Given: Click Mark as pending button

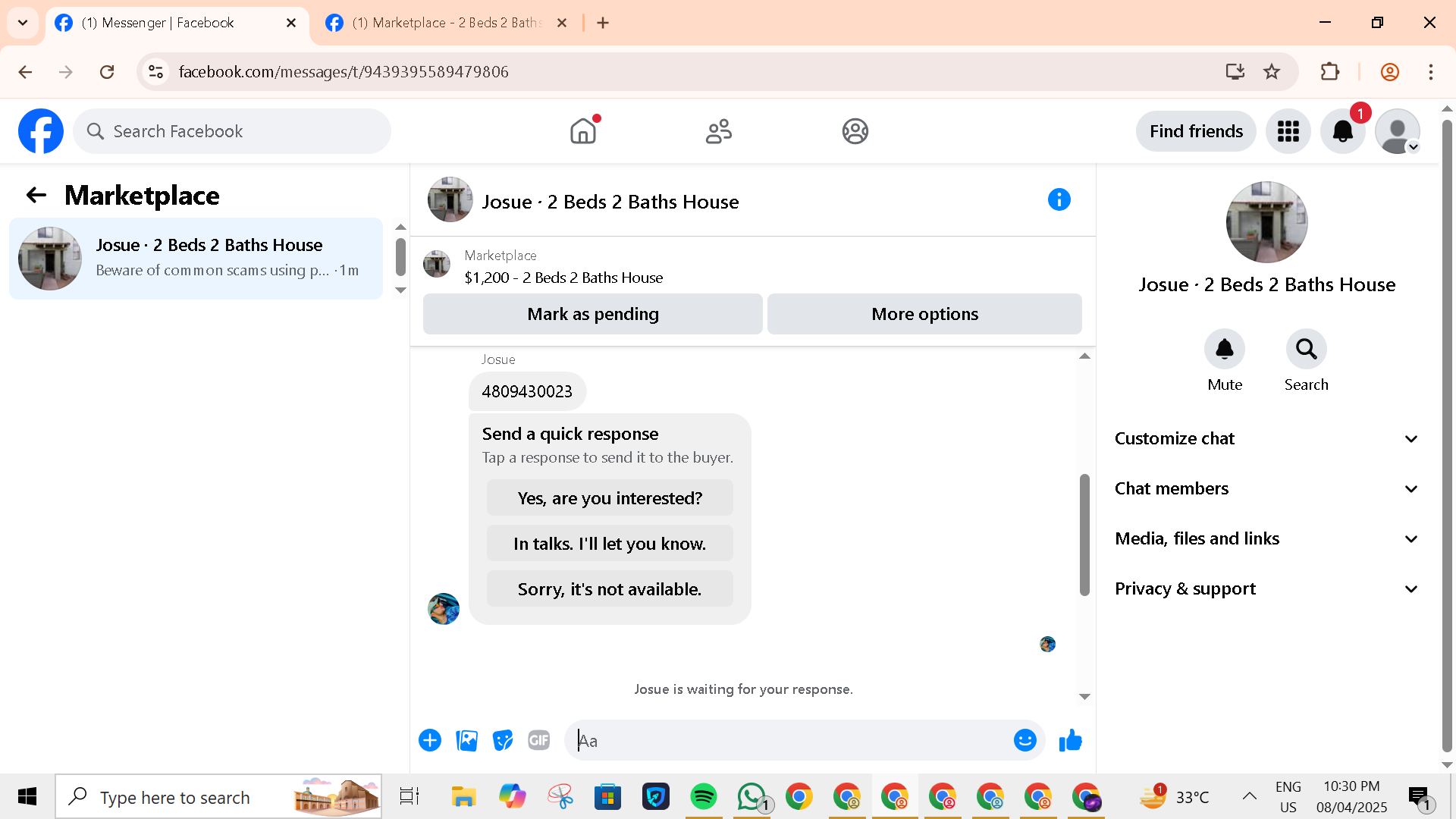Looking at the screenshot, I should 592,314.
